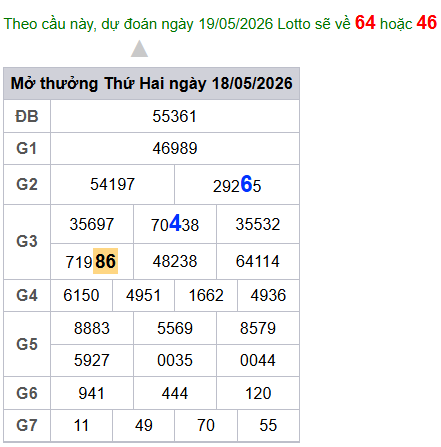Click the G3 number 64114

coord(258,261)
